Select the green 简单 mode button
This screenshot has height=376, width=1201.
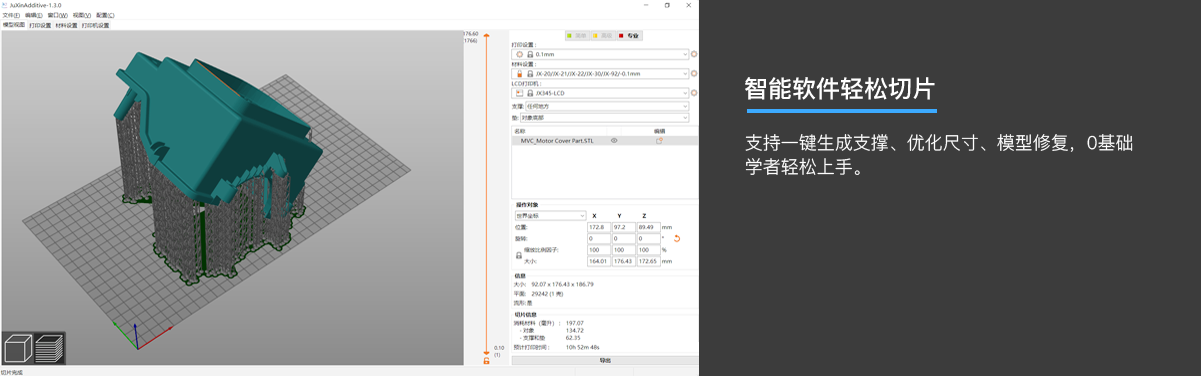578,36
